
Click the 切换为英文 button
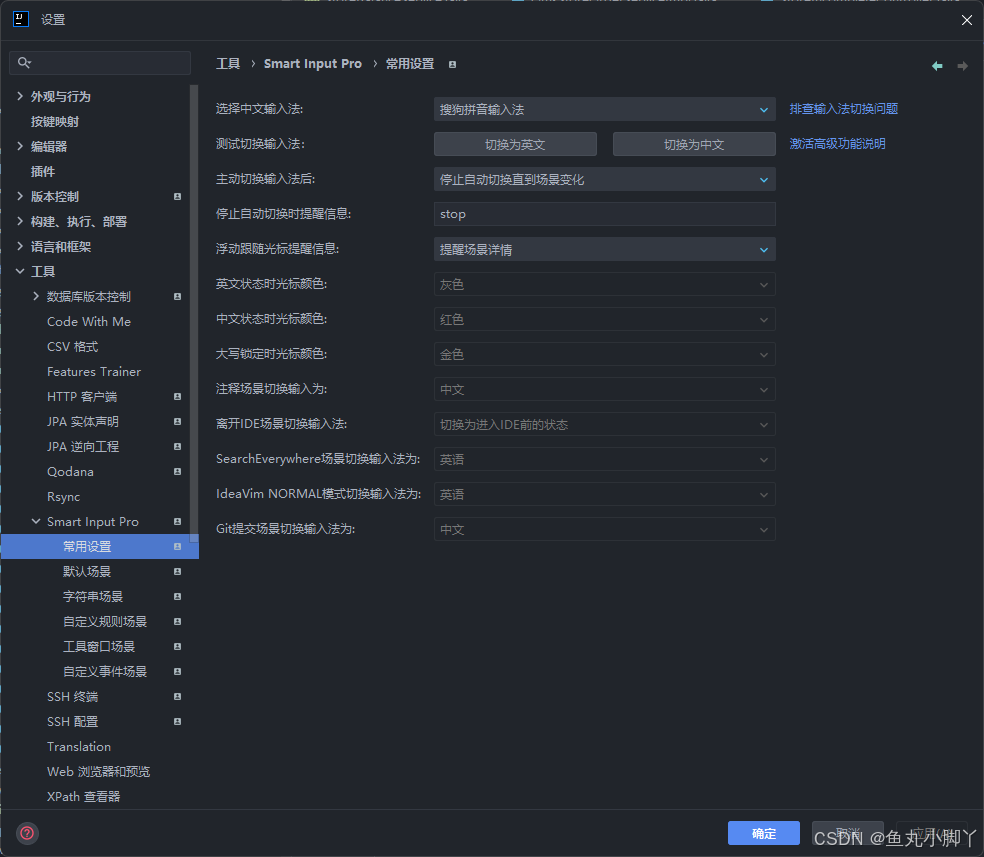pos(515,144)
